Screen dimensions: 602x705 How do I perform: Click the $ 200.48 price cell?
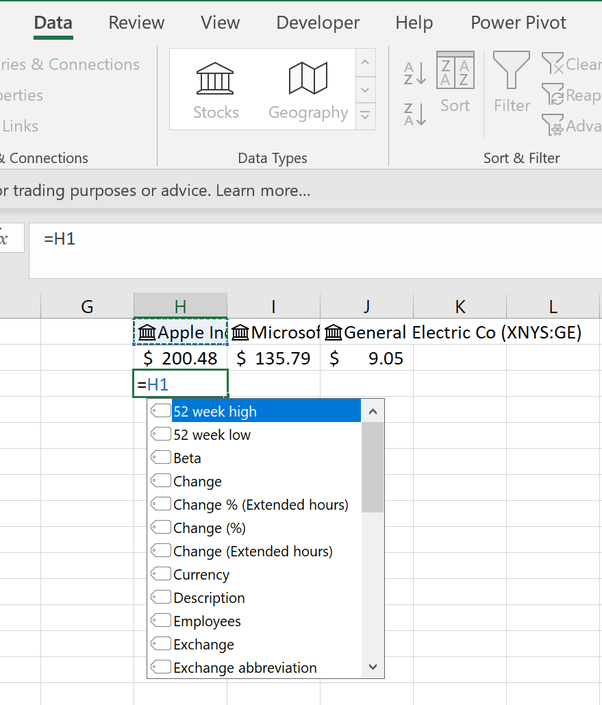[x=180, y=358]
